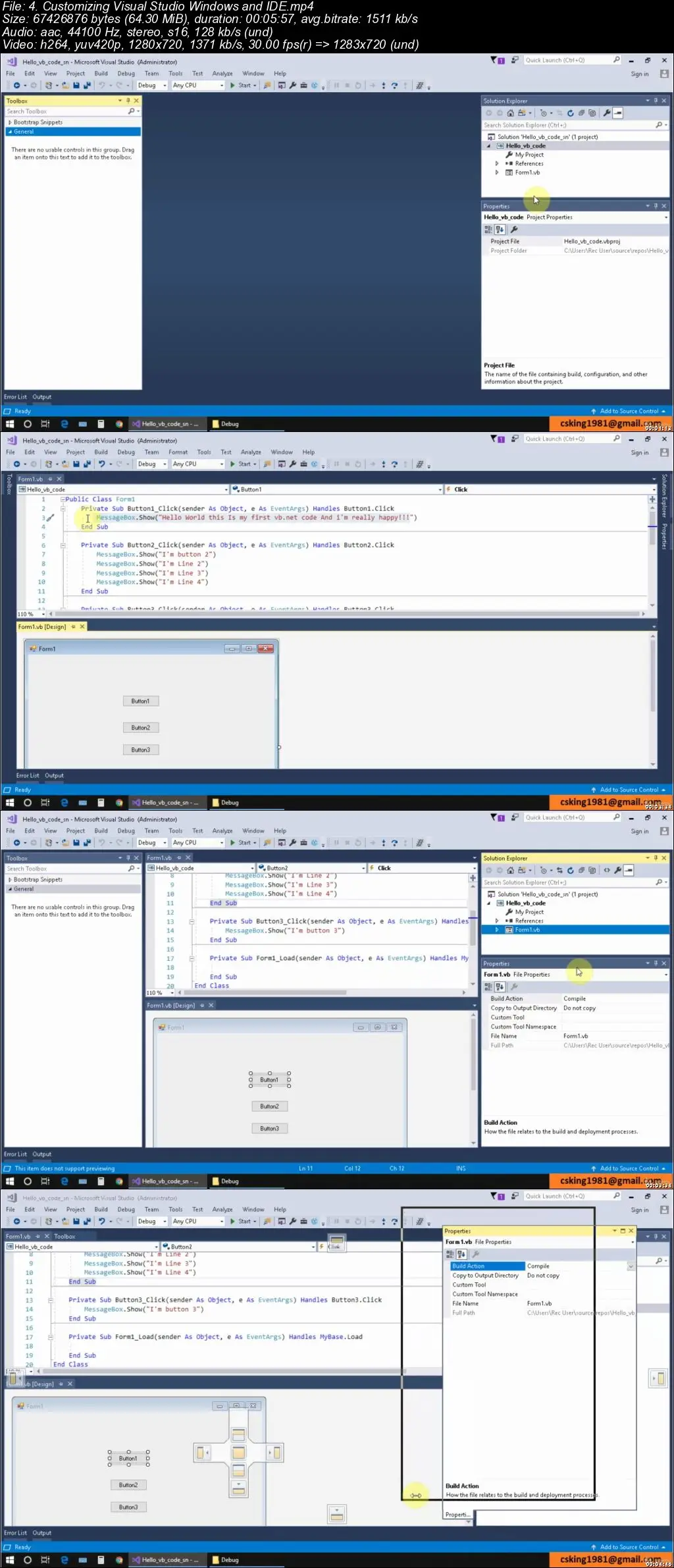Viewport: 674px width, 1568px height.
Task: Click right-edge docking guide icon in fourth frame
Action: coord(658,1378)
